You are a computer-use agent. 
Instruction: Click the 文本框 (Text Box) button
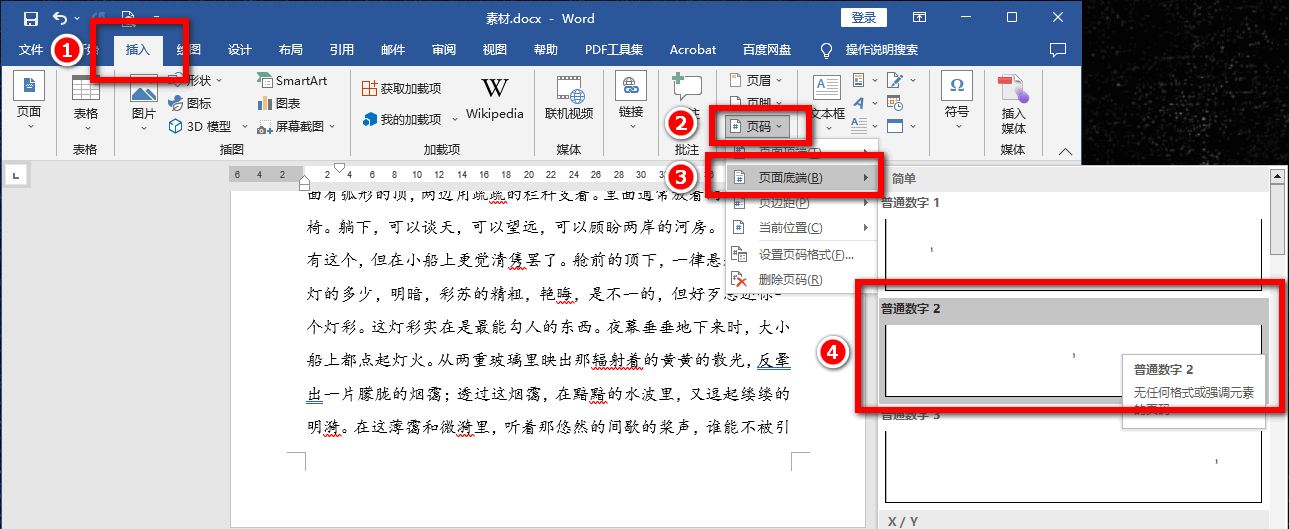(x=827, y=103)
